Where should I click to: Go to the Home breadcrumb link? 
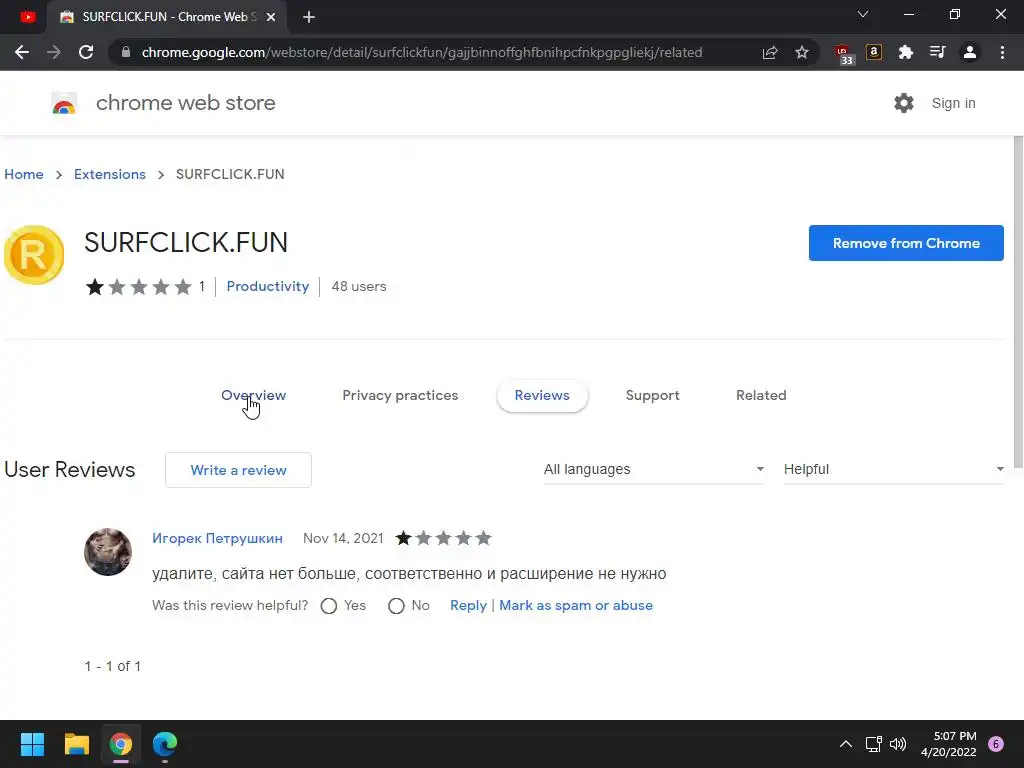point(24,174)
